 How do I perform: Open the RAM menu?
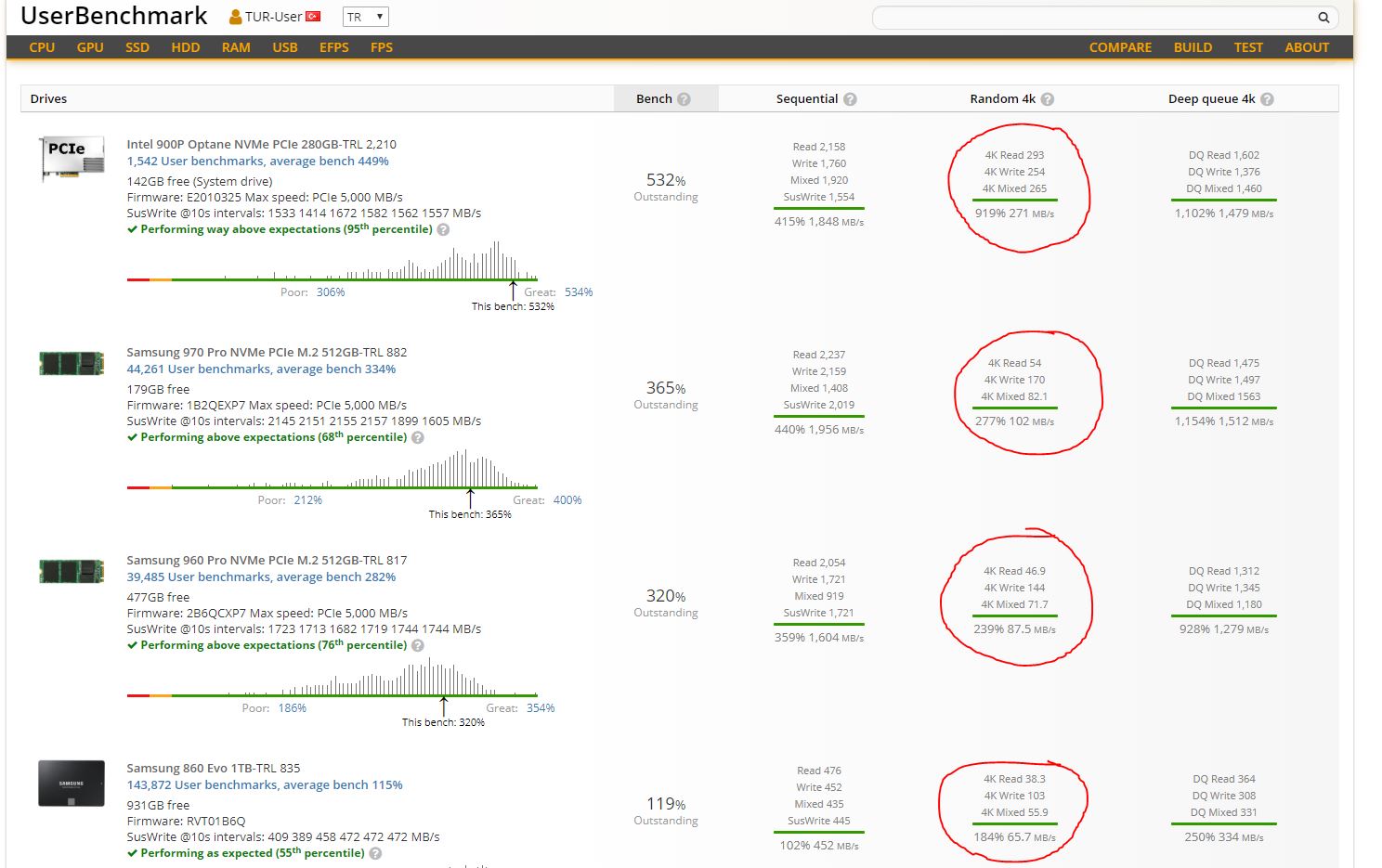(236, 47)
